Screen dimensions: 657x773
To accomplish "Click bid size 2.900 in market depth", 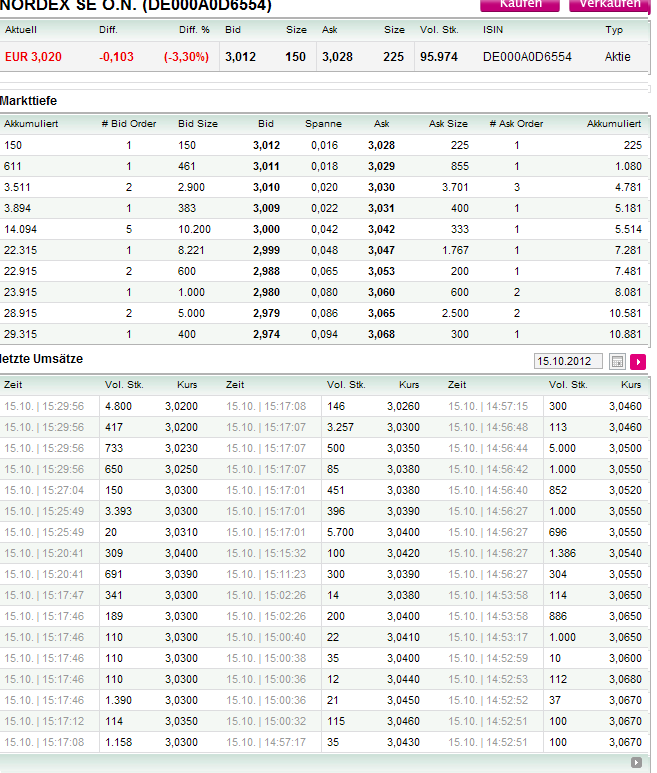I will coord(191,187).
